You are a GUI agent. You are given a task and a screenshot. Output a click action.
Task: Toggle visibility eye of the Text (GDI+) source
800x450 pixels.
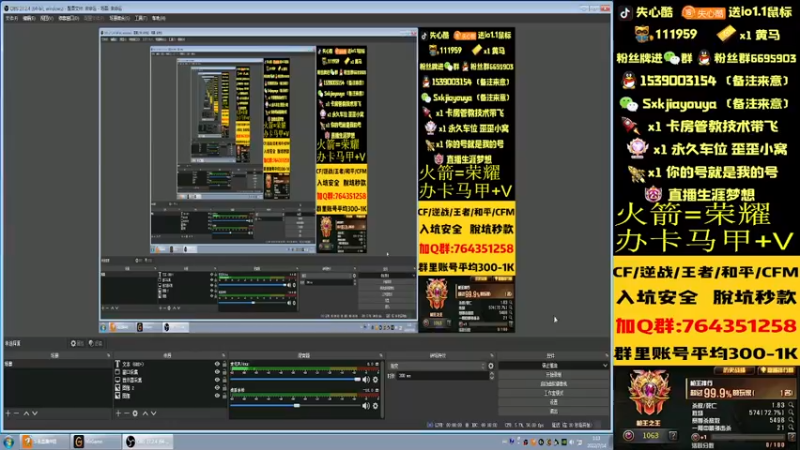[x=217, y=364]
